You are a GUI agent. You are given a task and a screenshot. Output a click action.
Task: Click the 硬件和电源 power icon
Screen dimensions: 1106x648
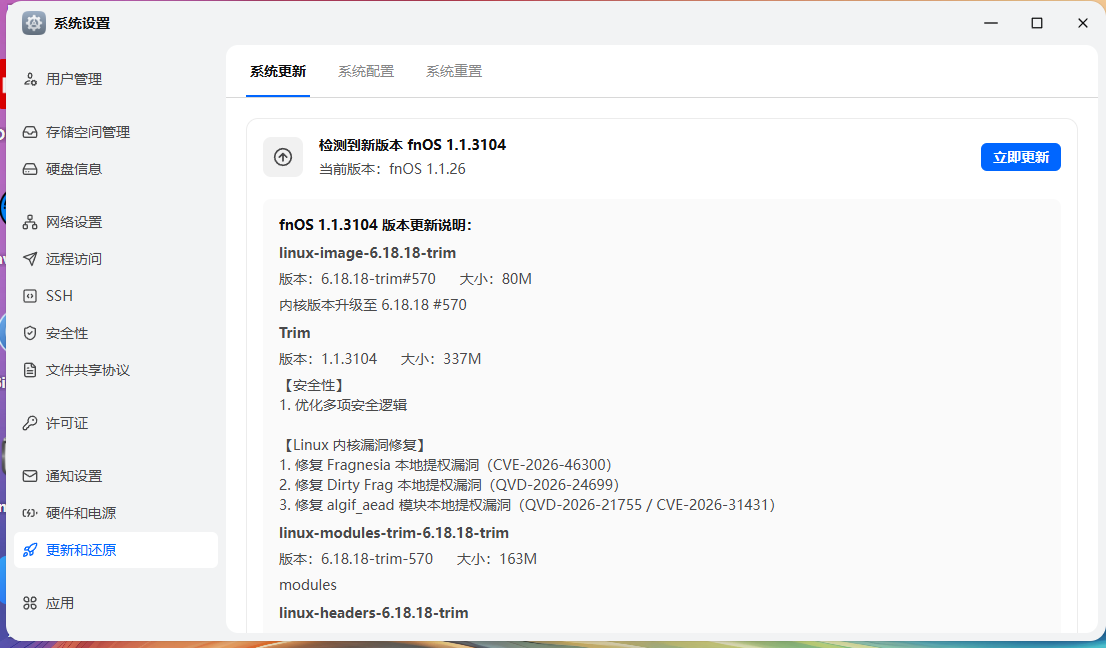point(30,513)
